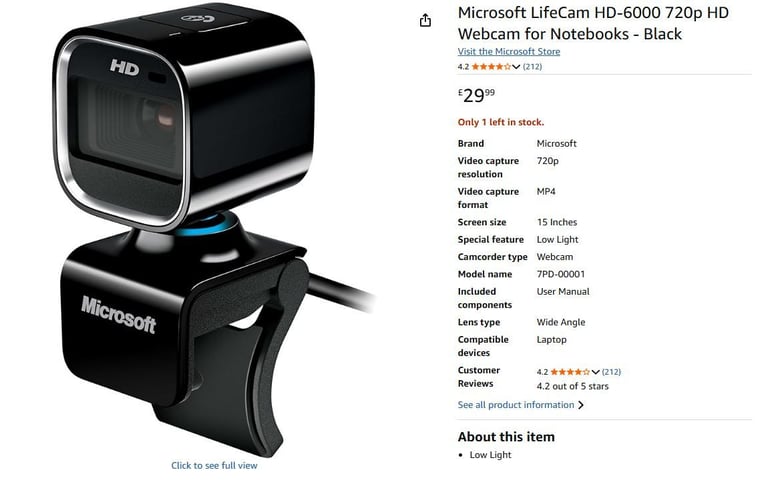This screenshot has width=768, height=486.
Task: Click the Only 1 left in stock message
Action: (x=501, y=122)
